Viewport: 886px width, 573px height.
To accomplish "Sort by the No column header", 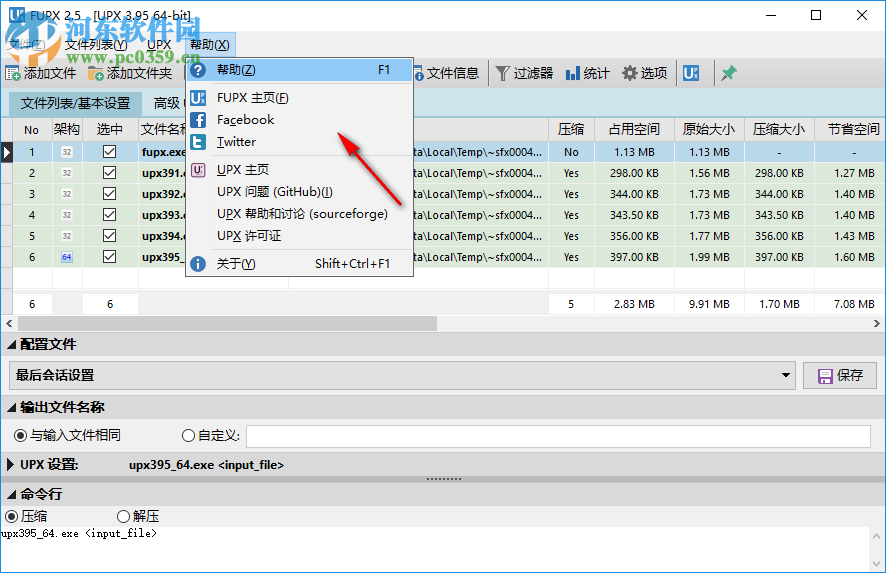I will coord(32,130).
